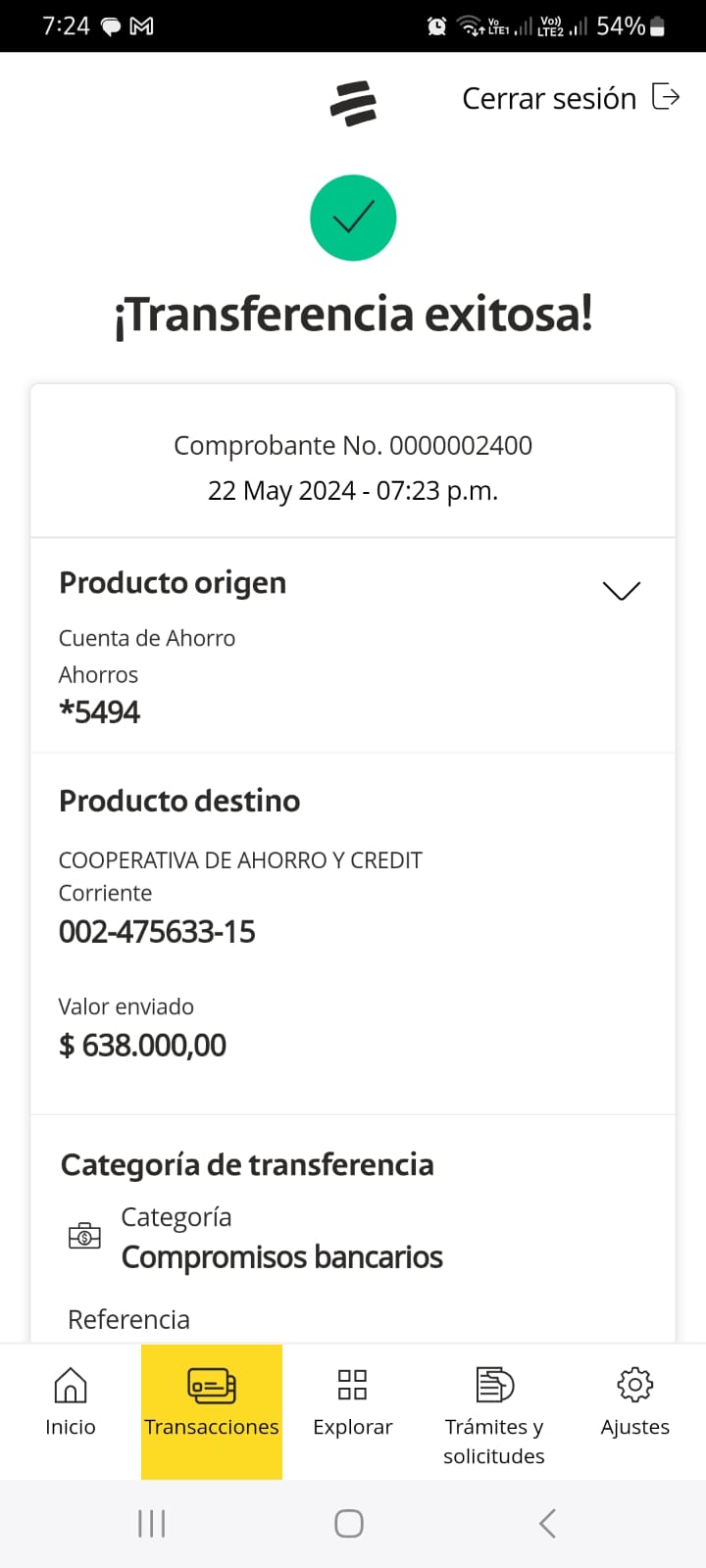Open Transacciones card icon

[x=212, y=1386]
